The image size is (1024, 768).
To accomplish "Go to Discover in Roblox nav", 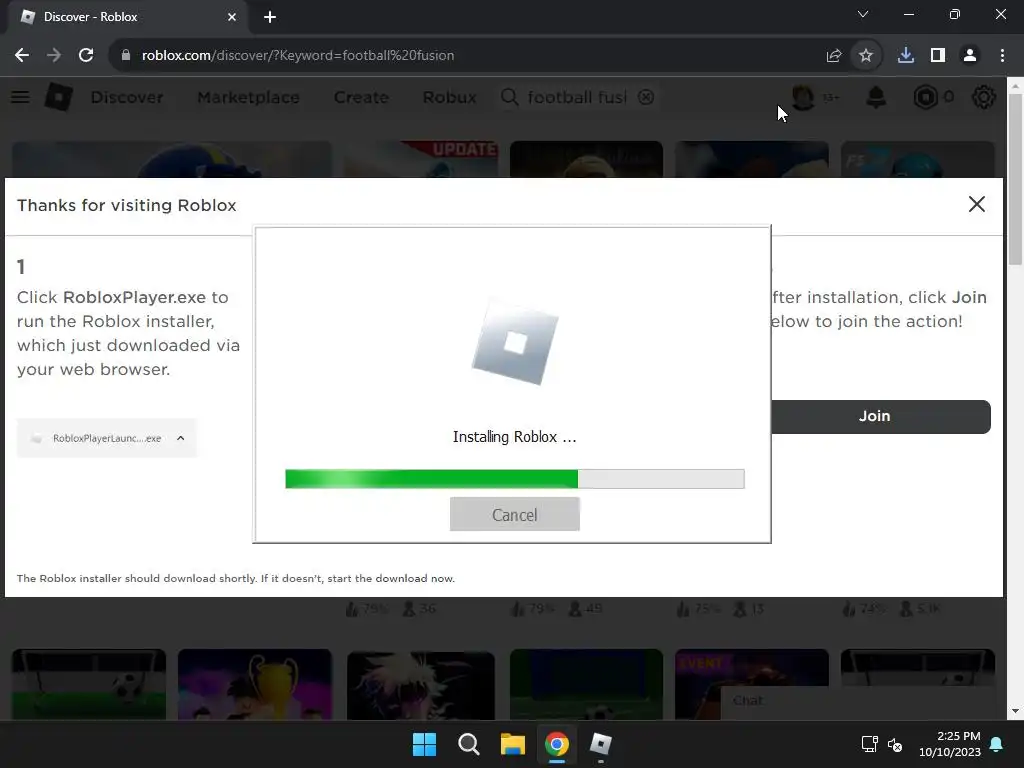I will coord(127,97).
